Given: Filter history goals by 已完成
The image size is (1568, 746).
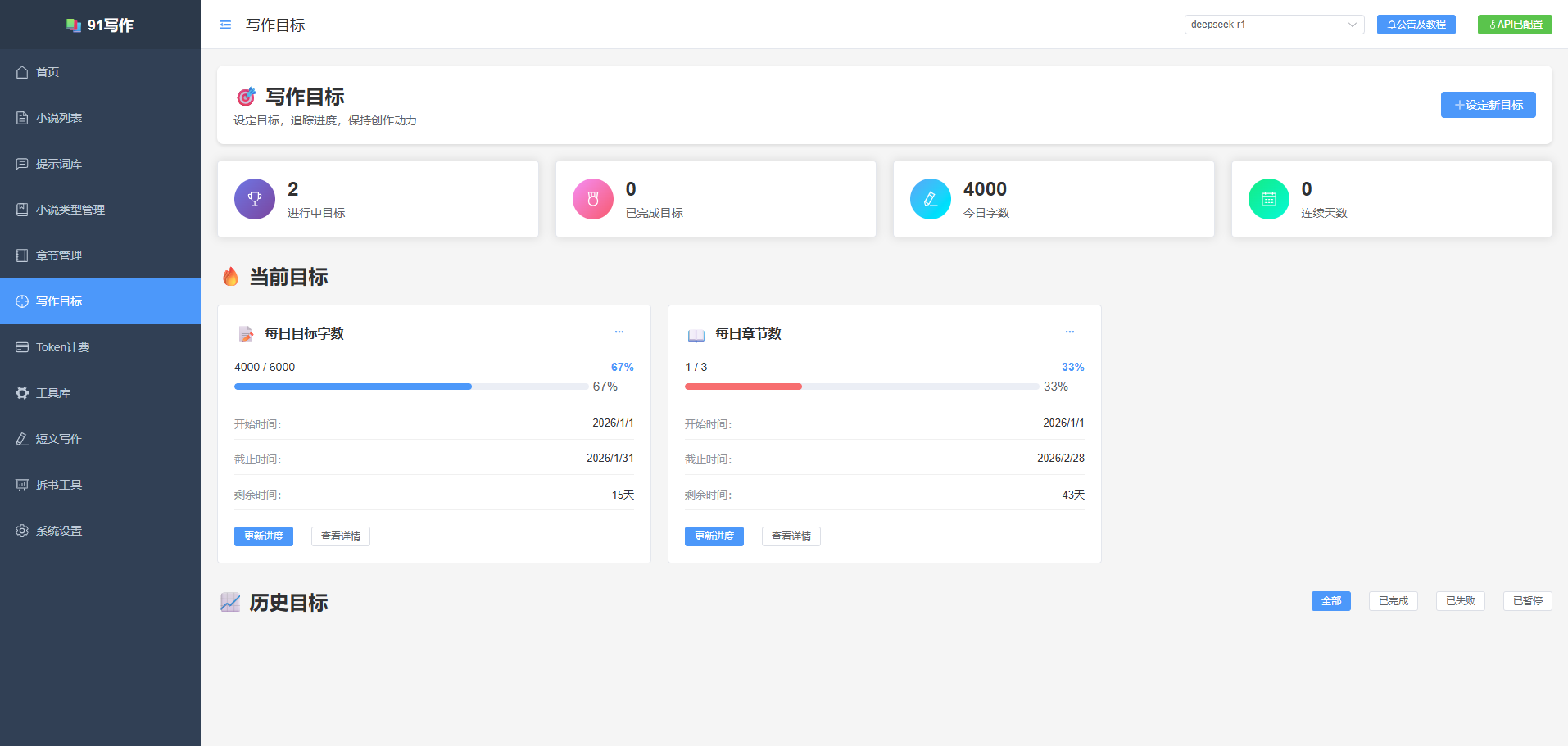Looking at the screenshot, I should point(1394,601).
